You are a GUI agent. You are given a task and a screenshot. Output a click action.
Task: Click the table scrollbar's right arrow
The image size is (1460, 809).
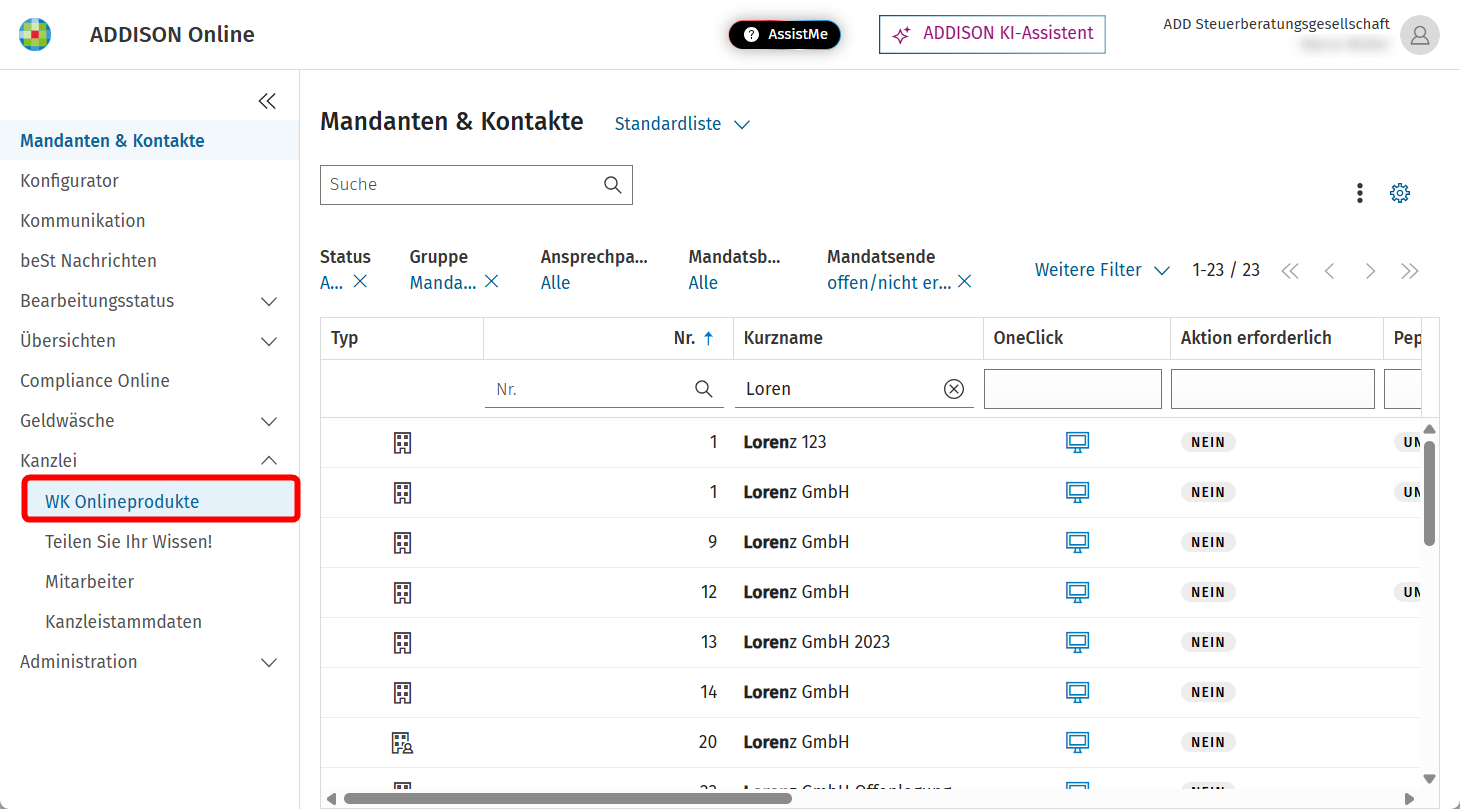point(1410,798)
